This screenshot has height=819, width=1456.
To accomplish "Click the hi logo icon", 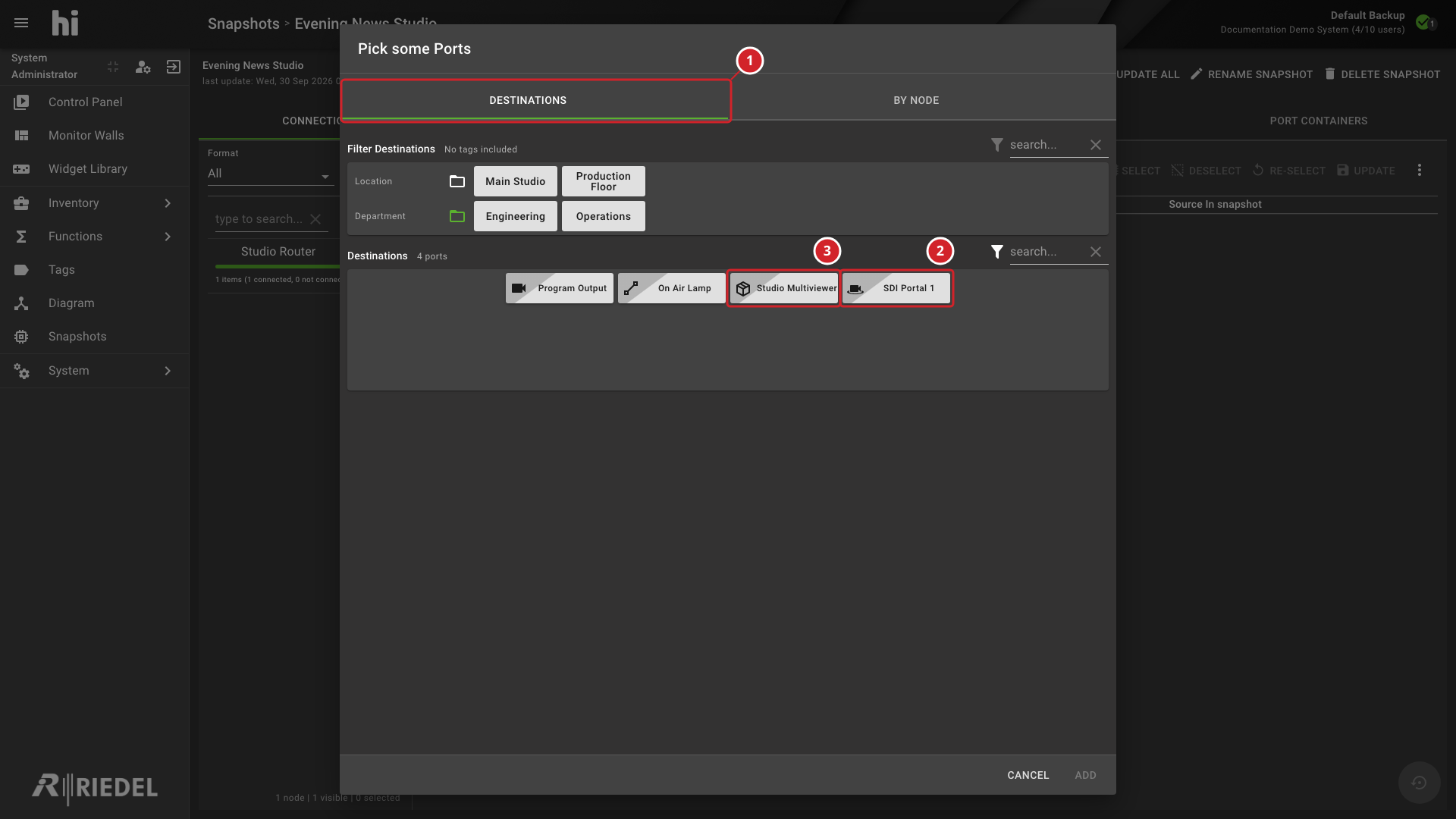I will 65,23.
